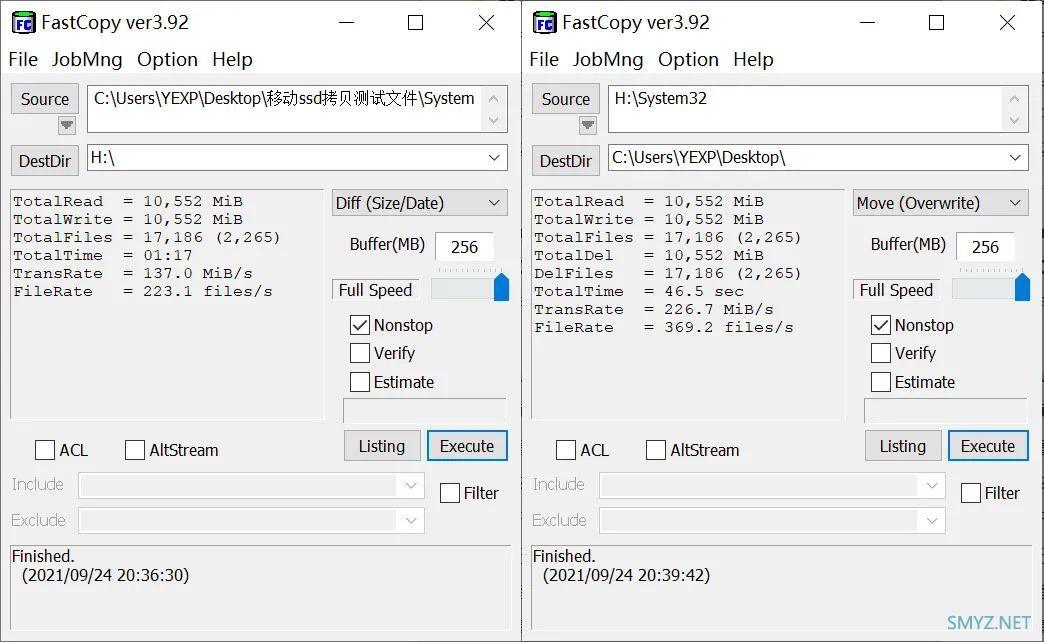
Task: Click Listing button in right window
Action: (903, 446)
